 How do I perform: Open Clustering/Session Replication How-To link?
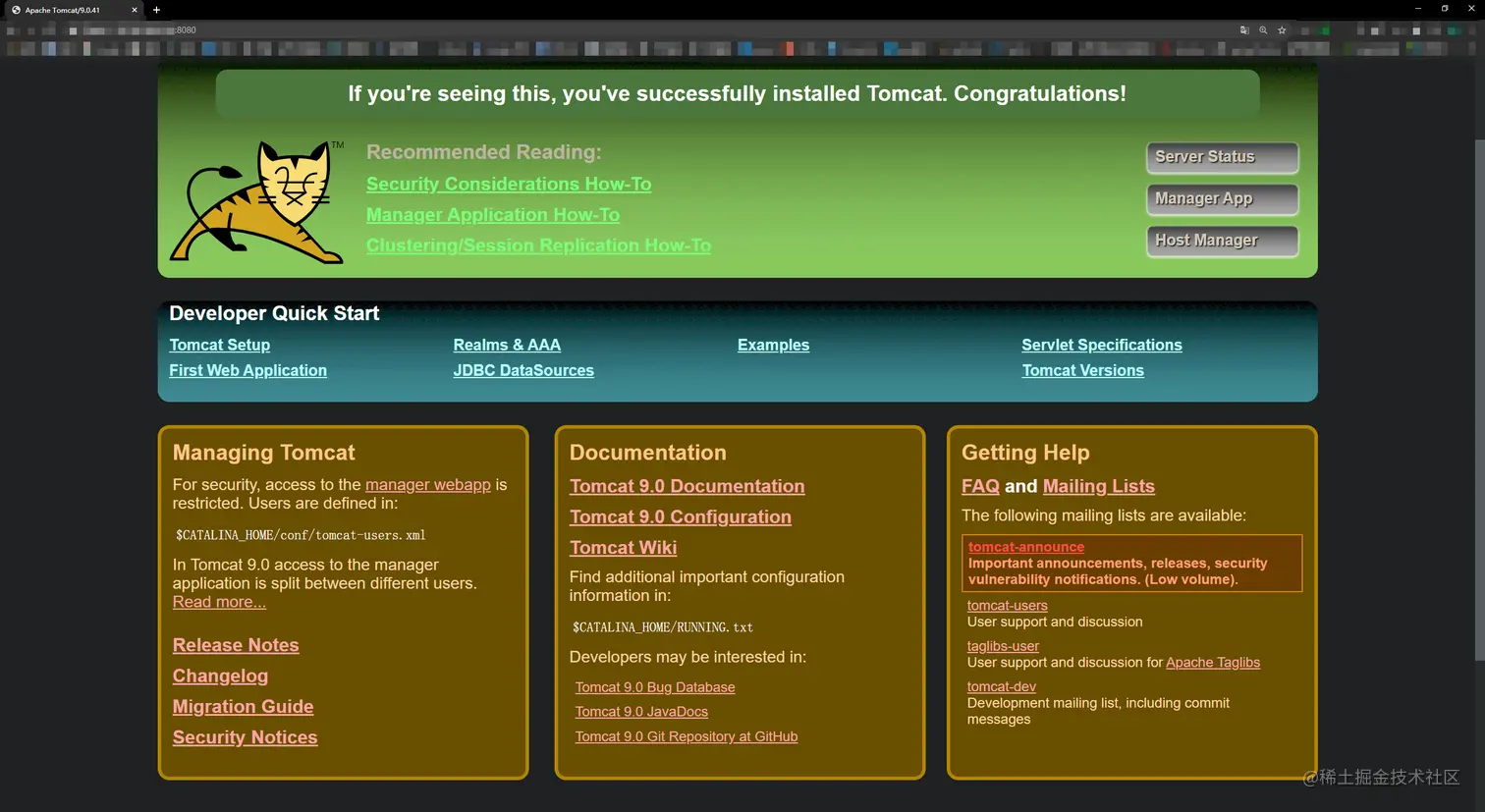click(538, 245)
